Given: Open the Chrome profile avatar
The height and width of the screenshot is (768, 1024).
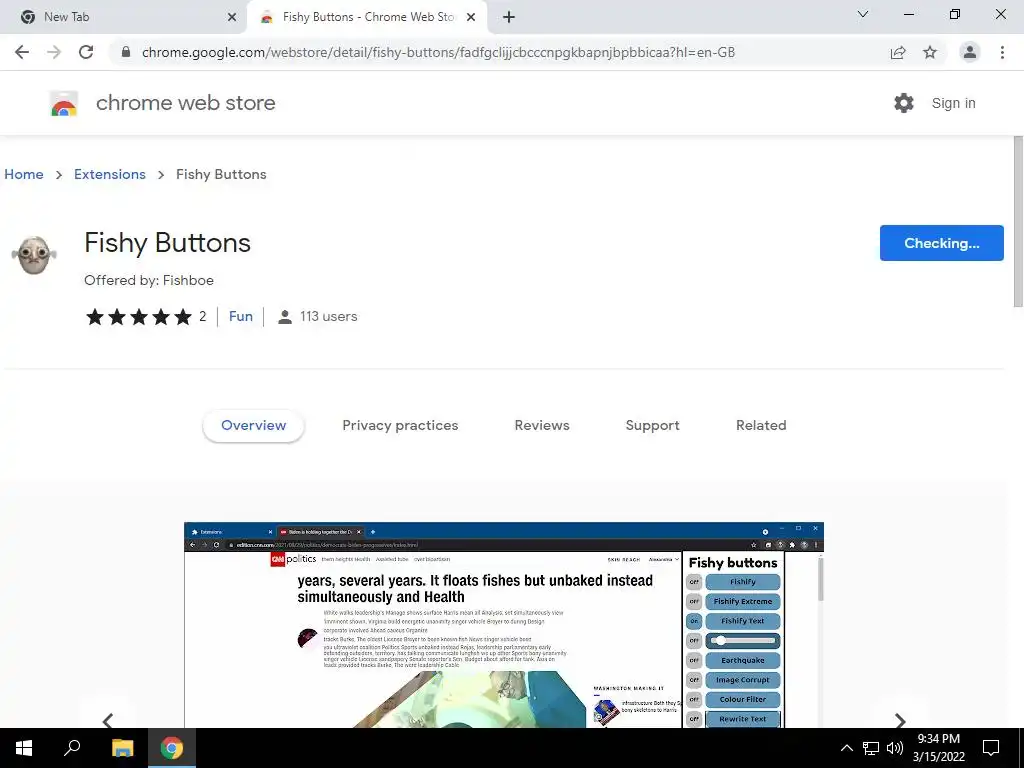Looking at the screenshot, I should point(970,52).
